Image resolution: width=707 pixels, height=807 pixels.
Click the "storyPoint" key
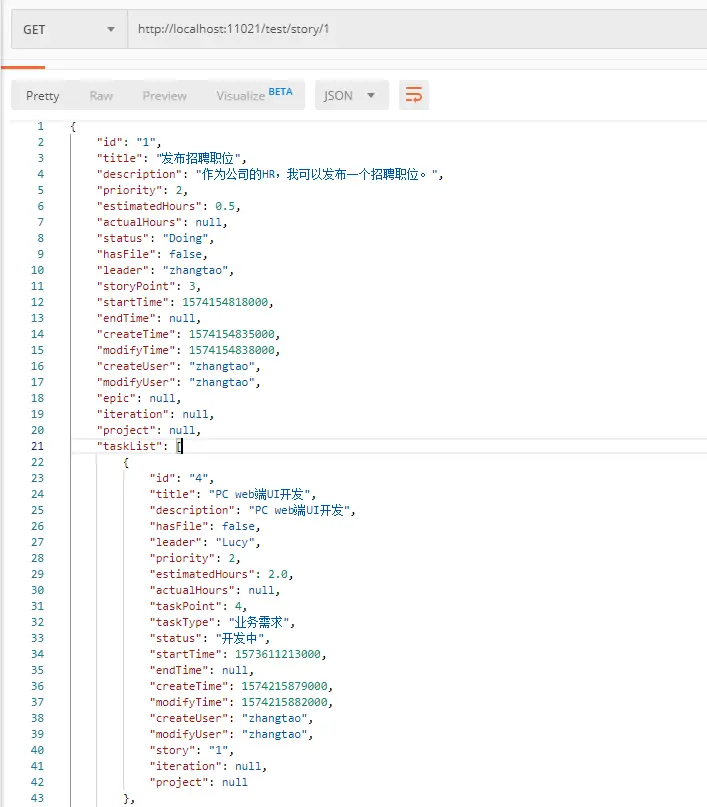(135, 286)
